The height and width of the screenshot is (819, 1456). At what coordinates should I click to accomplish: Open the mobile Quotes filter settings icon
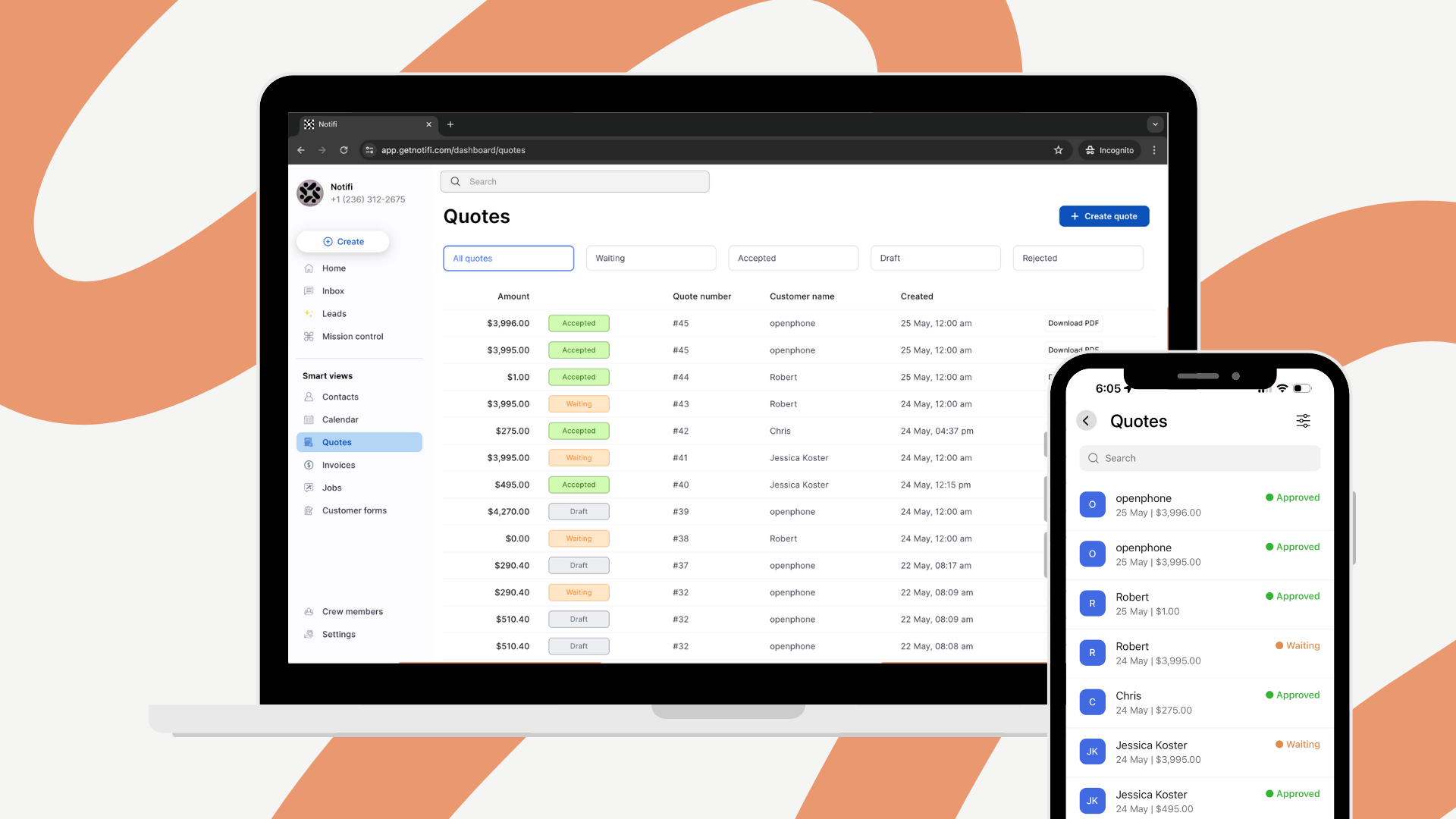tap(1303, 421)
